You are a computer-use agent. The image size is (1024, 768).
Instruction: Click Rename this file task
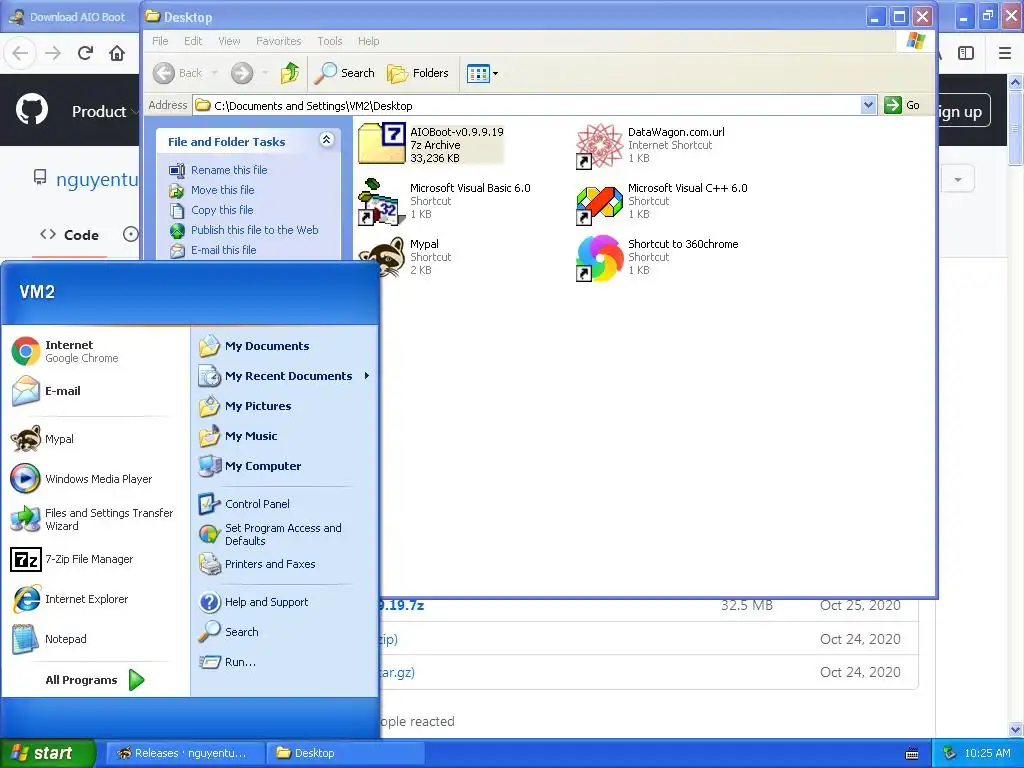(219, 170)
